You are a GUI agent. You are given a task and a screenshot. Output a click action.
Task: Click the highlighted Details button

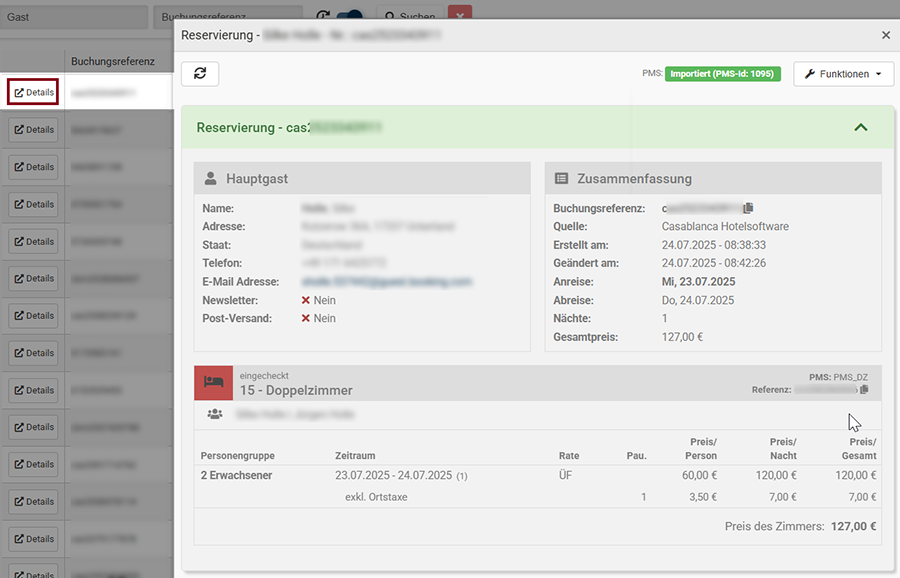coord(33,92)
